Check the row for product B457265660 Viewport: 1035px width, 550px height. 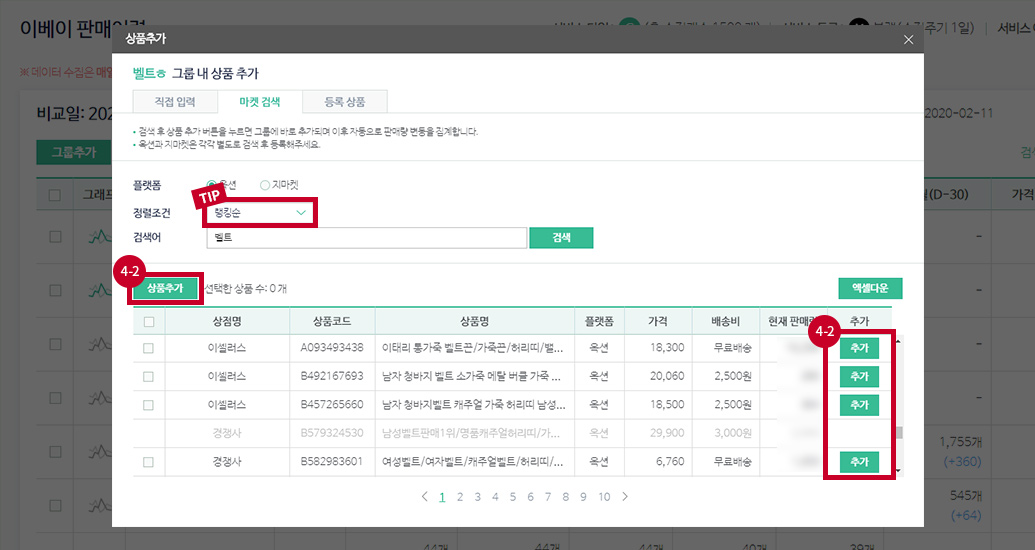point(149,405)
